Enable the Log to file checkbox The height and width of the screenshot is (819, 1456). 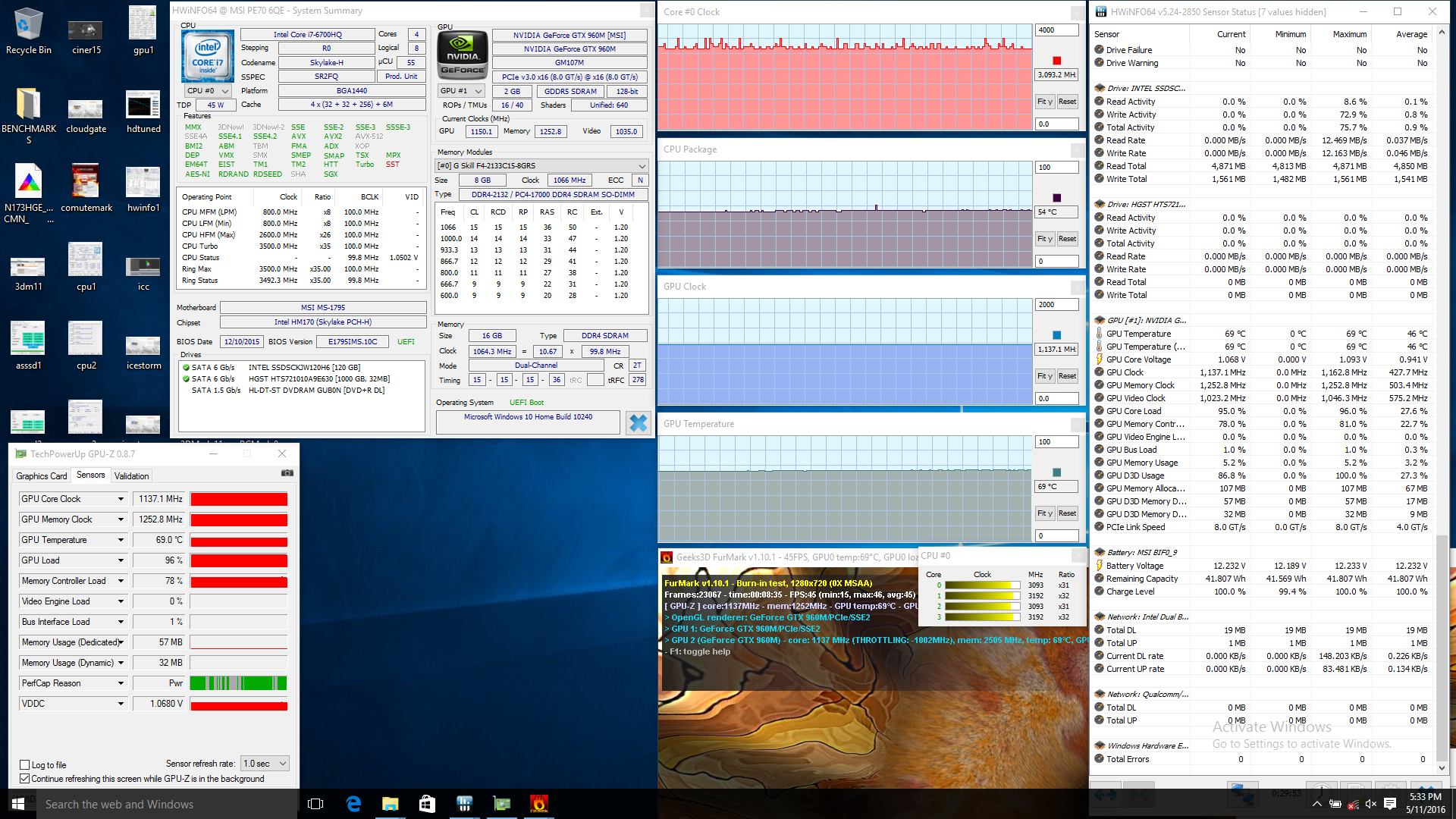pyautogui.click(x=25, y=765)
